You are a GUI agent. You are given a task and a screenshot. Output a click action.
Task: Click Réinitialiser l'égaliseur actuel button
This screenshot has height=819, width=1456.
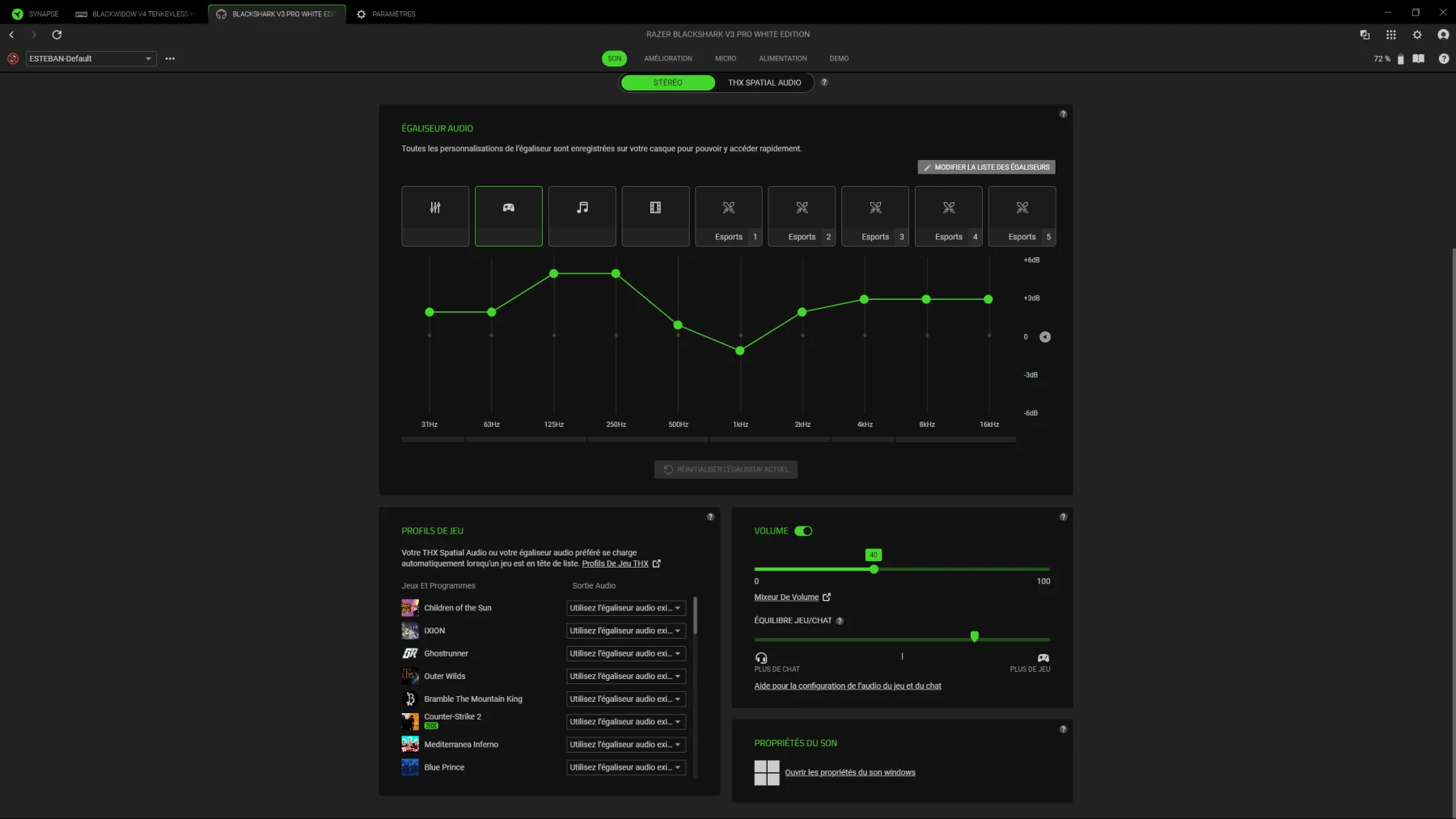pos(726,470)
